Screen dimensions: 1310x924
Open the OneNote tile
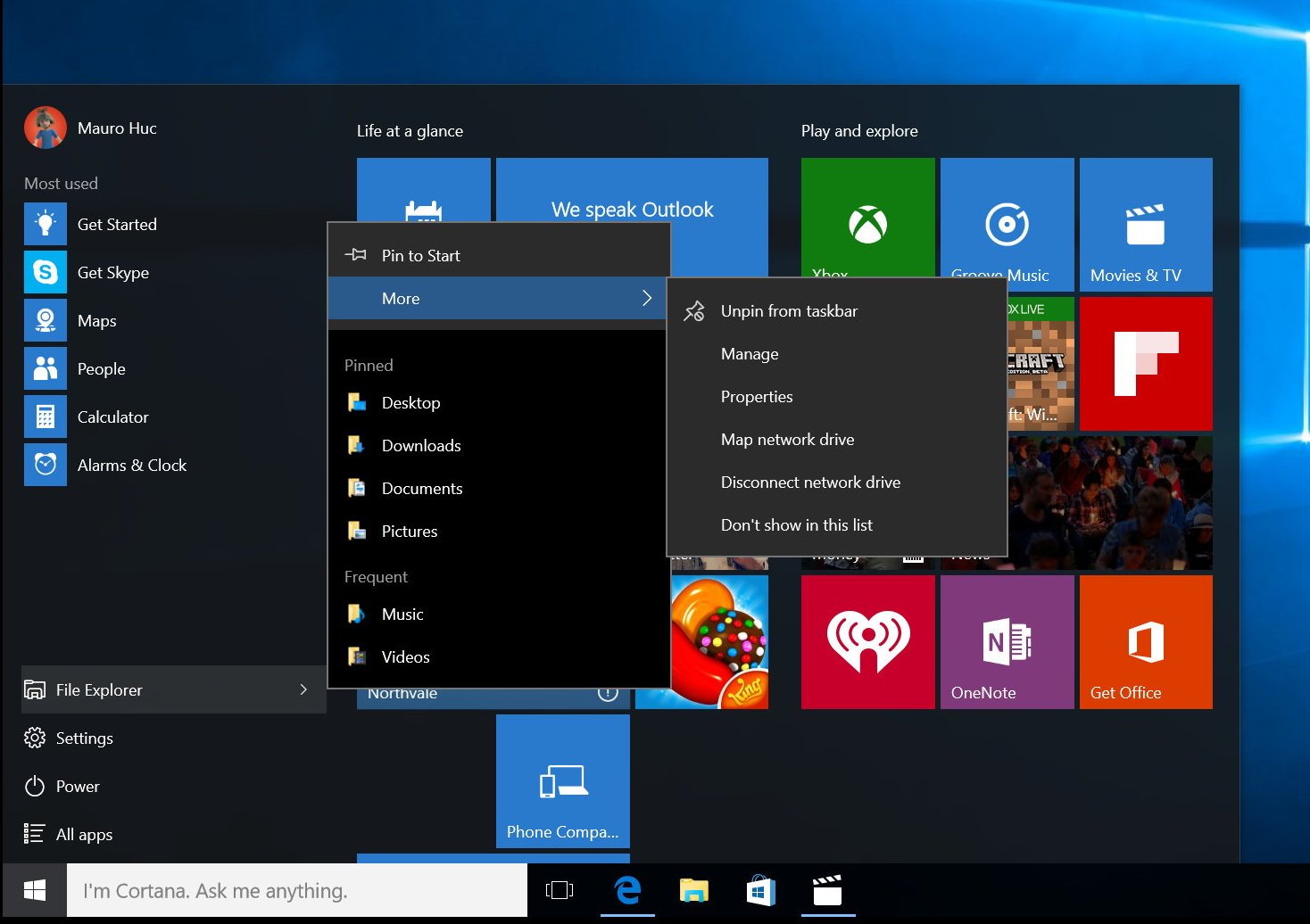click(1007, 642)
